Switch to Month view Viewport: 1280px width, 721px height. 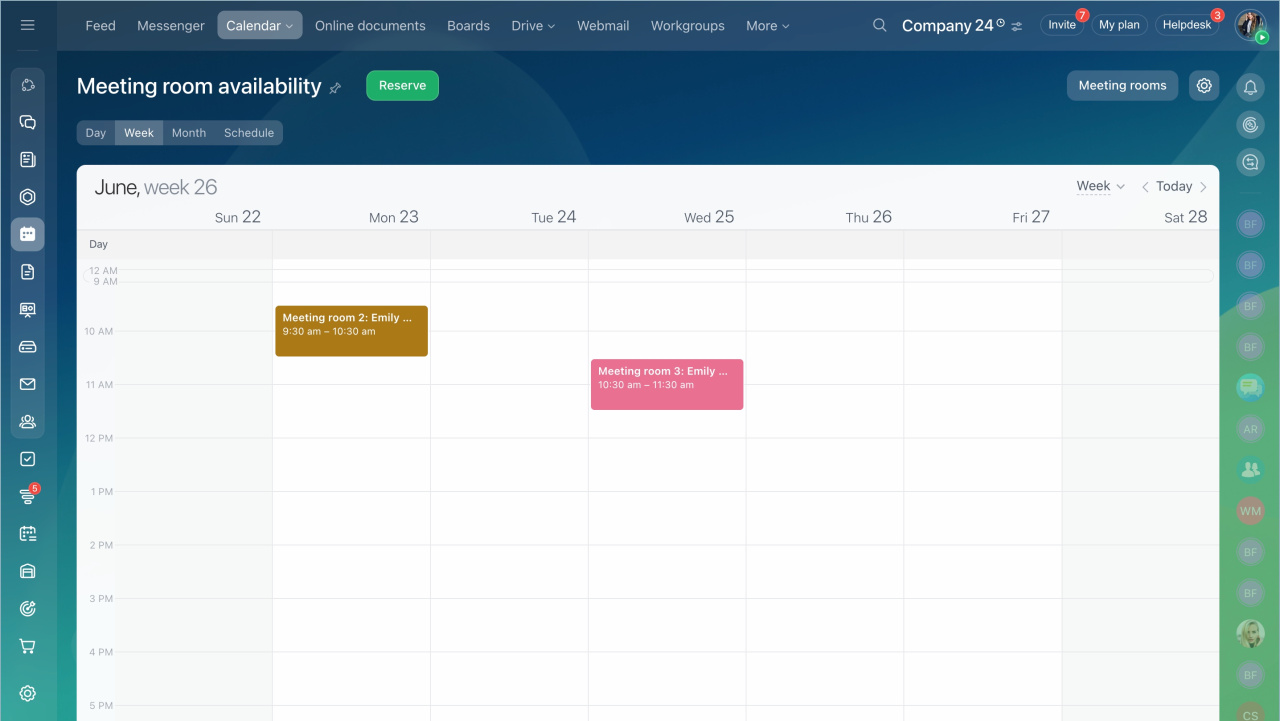[188, 133]
